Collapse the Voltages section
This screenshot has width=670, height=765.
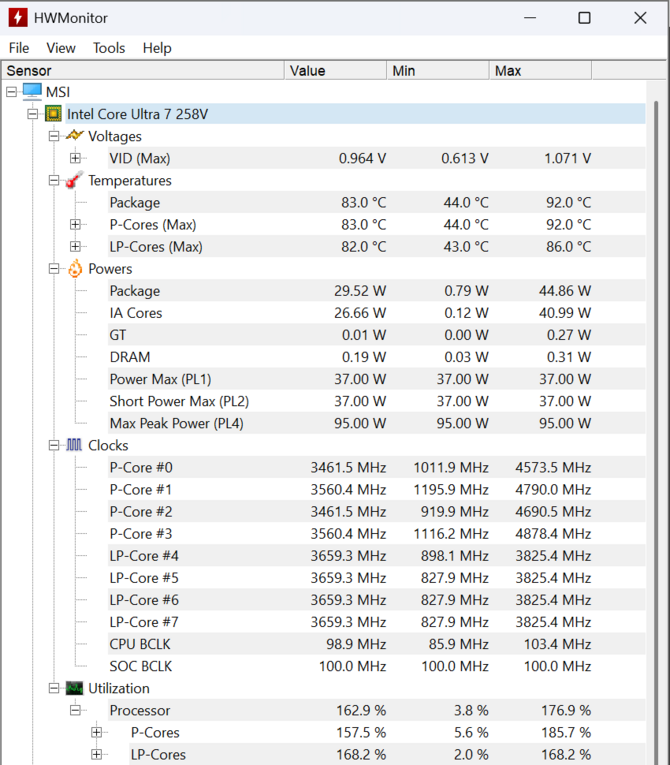click(54, 136)
